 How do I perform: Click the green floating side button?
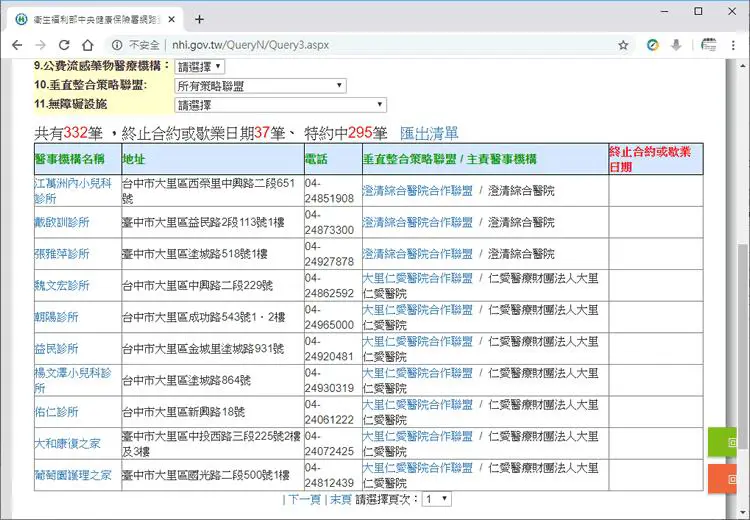point(722,442)
